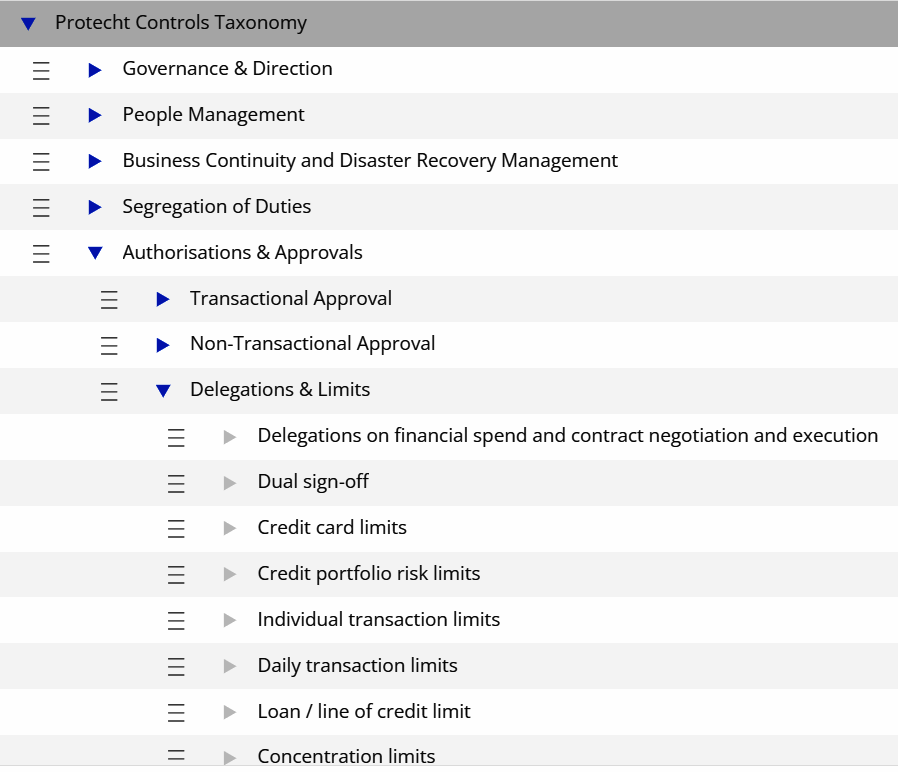The height and width of the screenshot is (772, 898).
Task: Click the hamburger handle next to Segregation of Duties
Action: 41,208
